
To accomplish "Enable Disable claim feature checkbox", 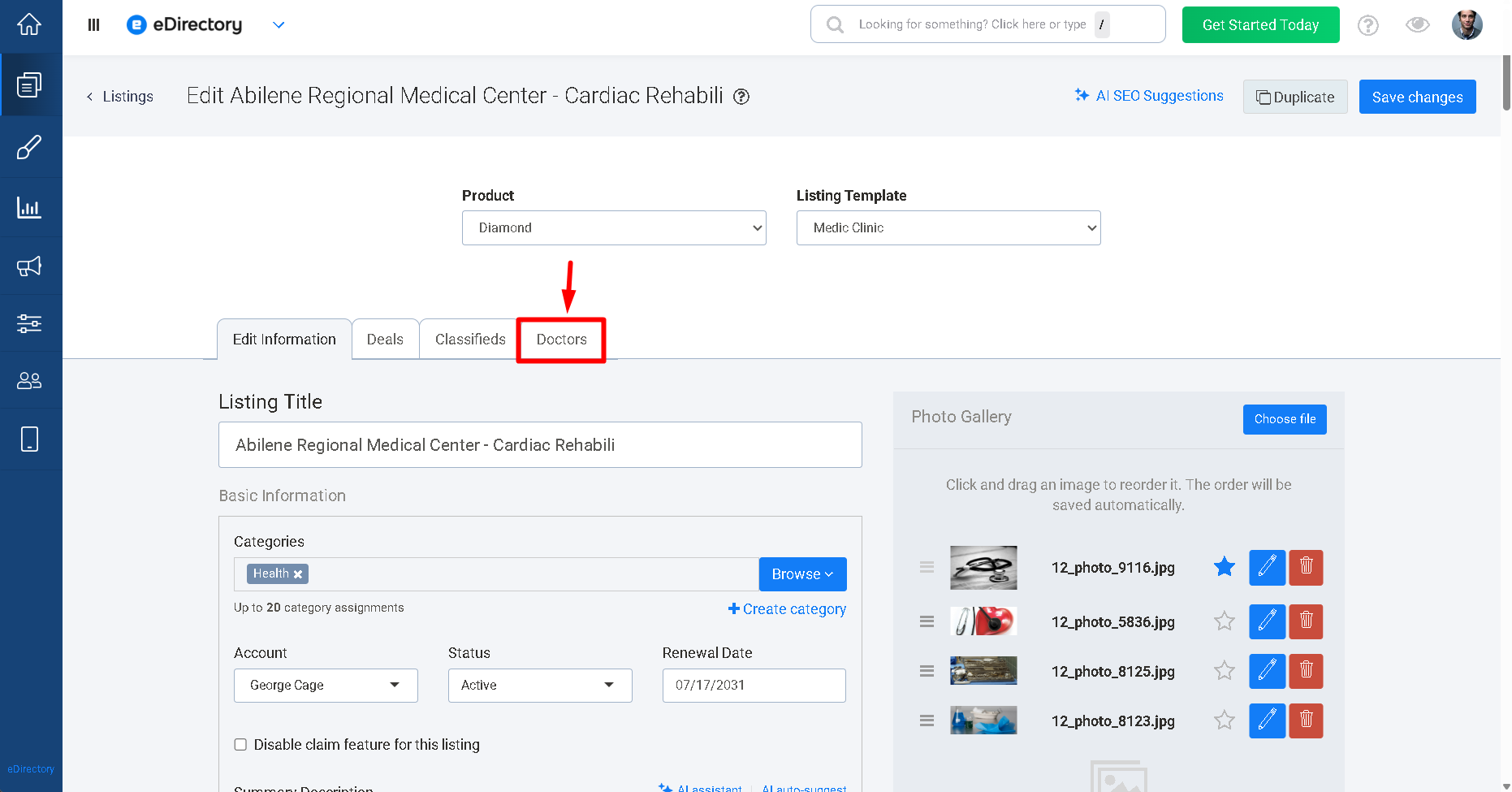I will click(x=240, y=745).
